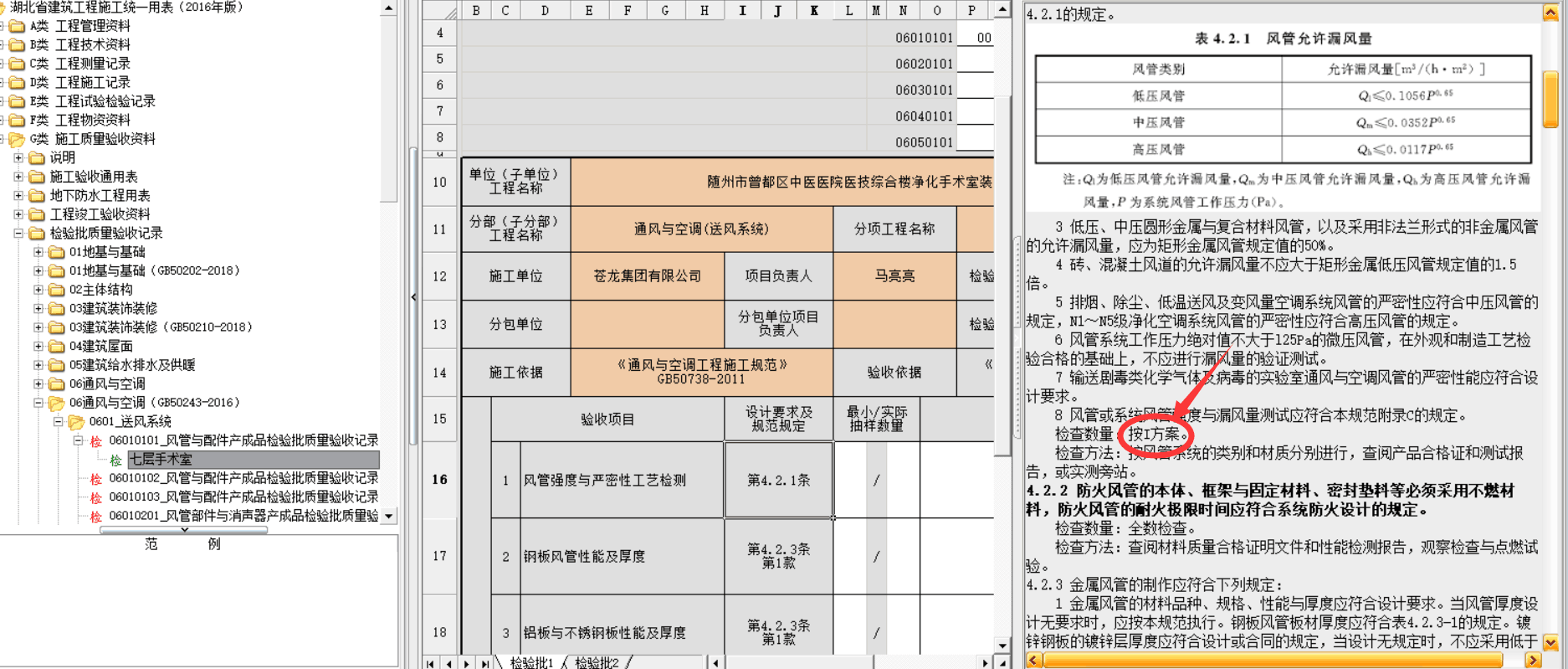The height and width of the screenshot is (669, 1568).
Task: Expand 01地基与基础（GB50202-2018） node
Action: click(x=38, y=270)
